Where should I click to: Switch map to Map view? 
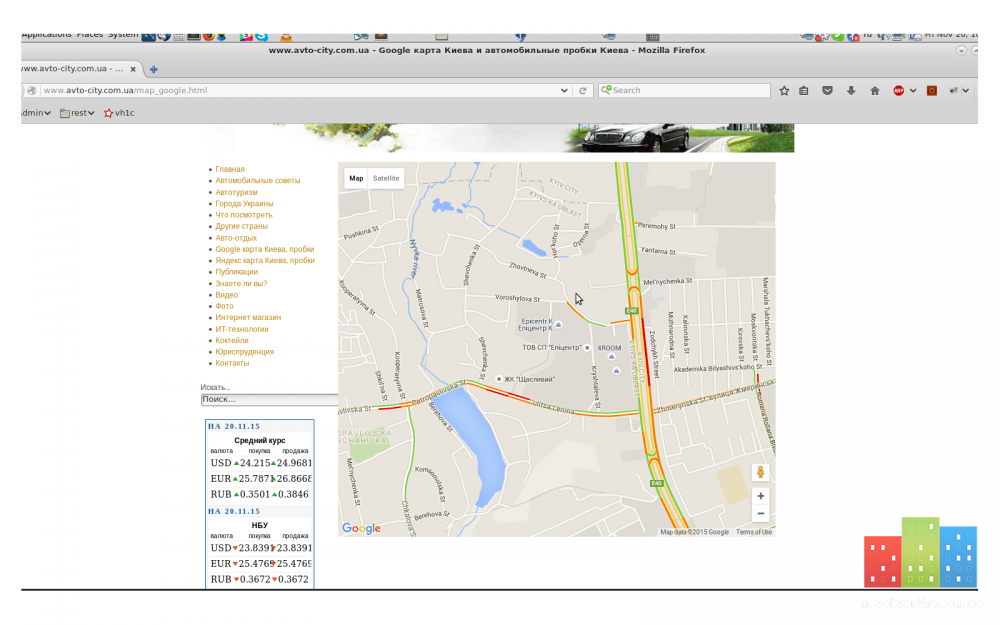click(x=356, y=179)
